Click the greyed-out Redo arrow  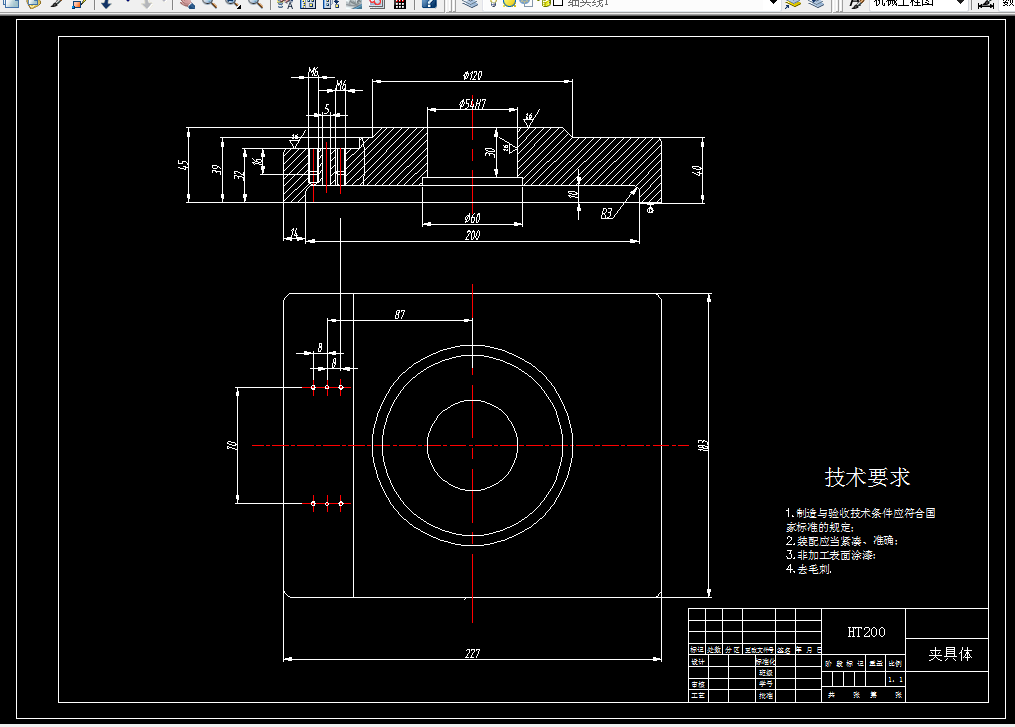146,3
